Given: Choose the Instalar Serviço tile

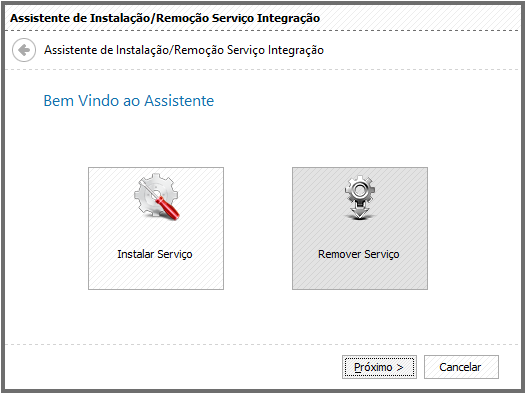Looking at the screenshot, I should (156, 228).
